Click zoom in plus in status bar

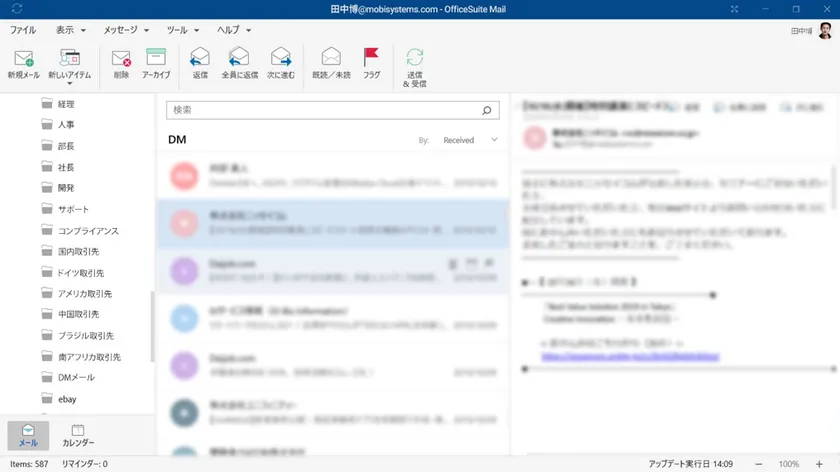[x=821, y=464]
